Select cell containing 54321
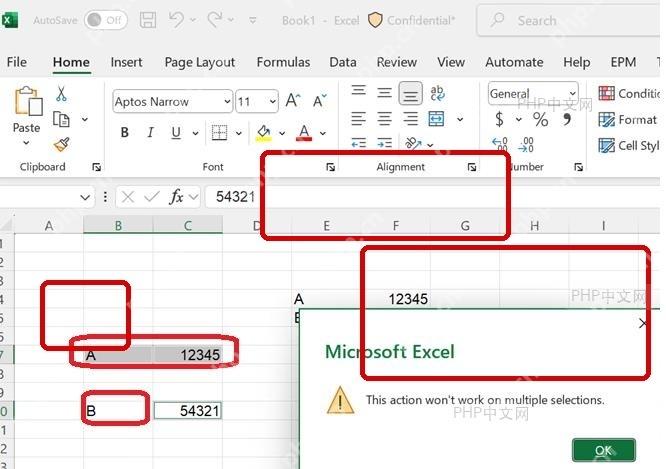The image size is (666, 469). (187, 411)
